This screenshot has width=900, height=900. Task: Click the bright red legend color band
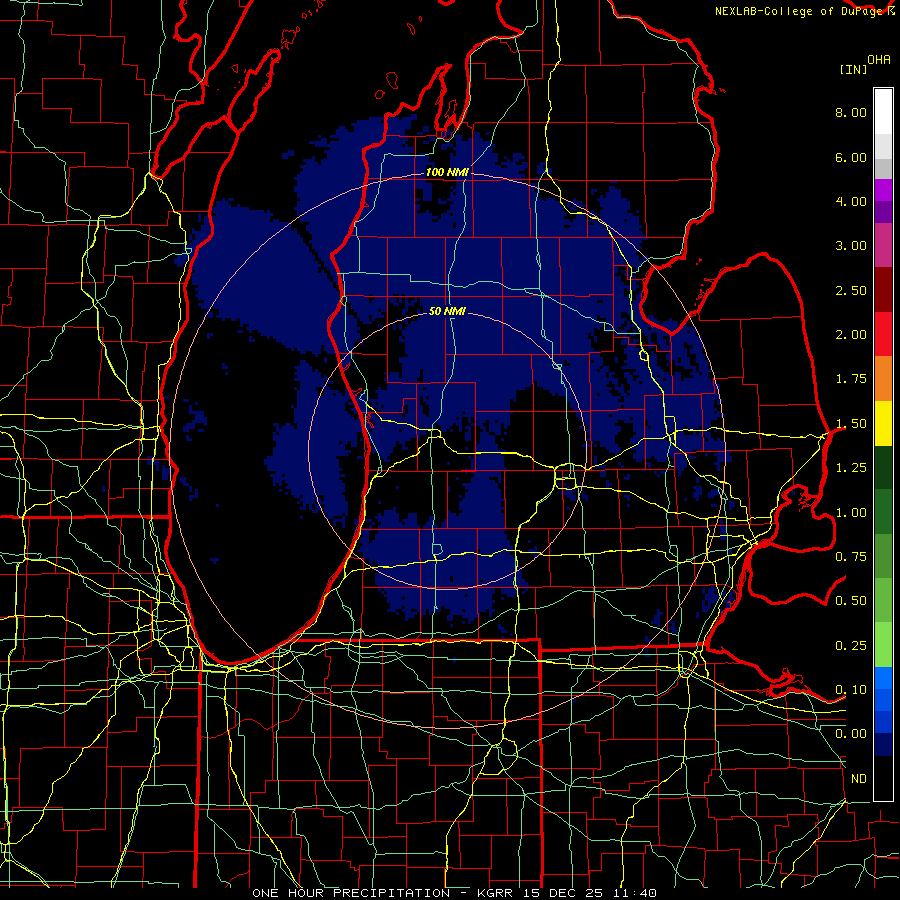[883, 334]
